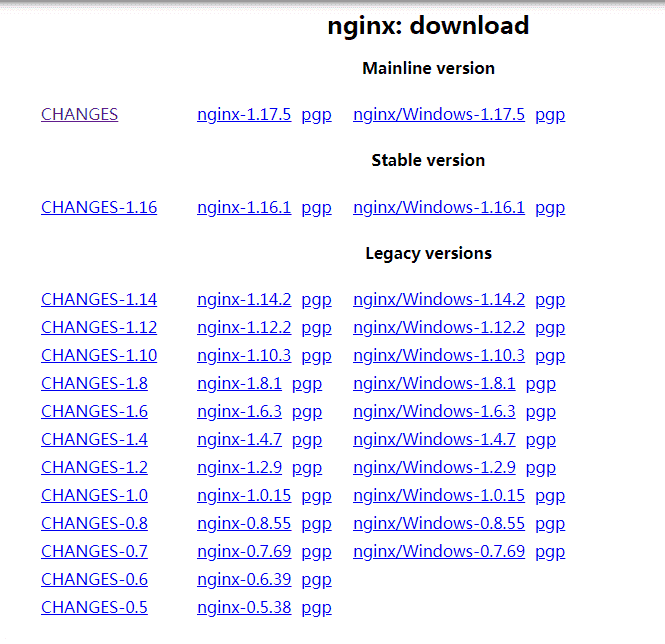Open CHANGES-1.6 link

point(94,412)
